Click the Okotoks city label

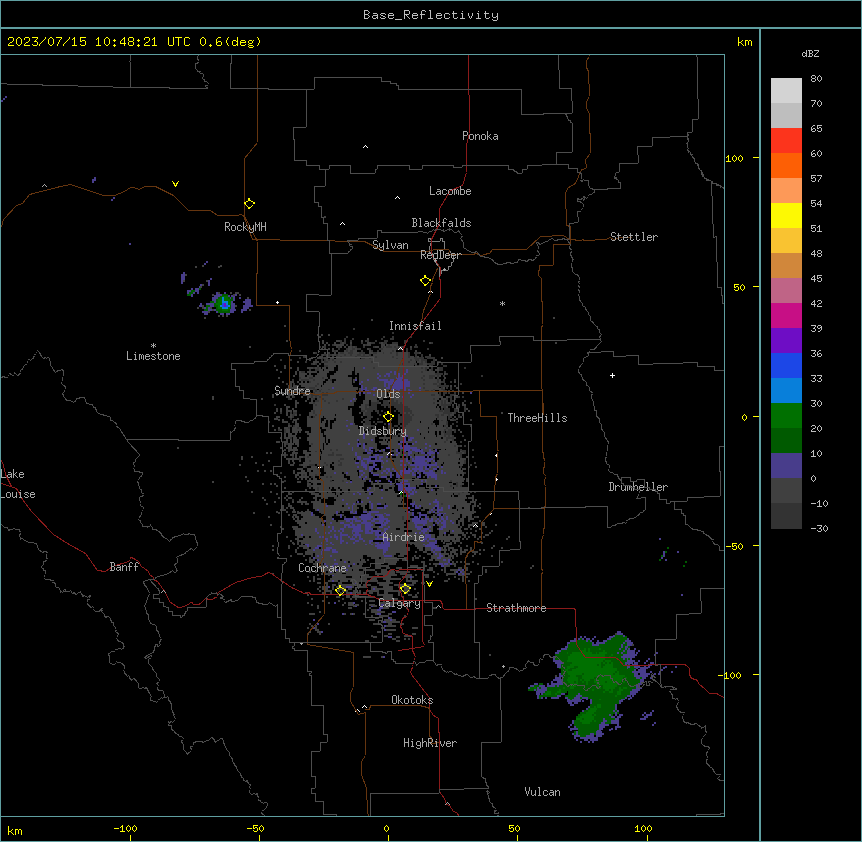coord(412,700)
